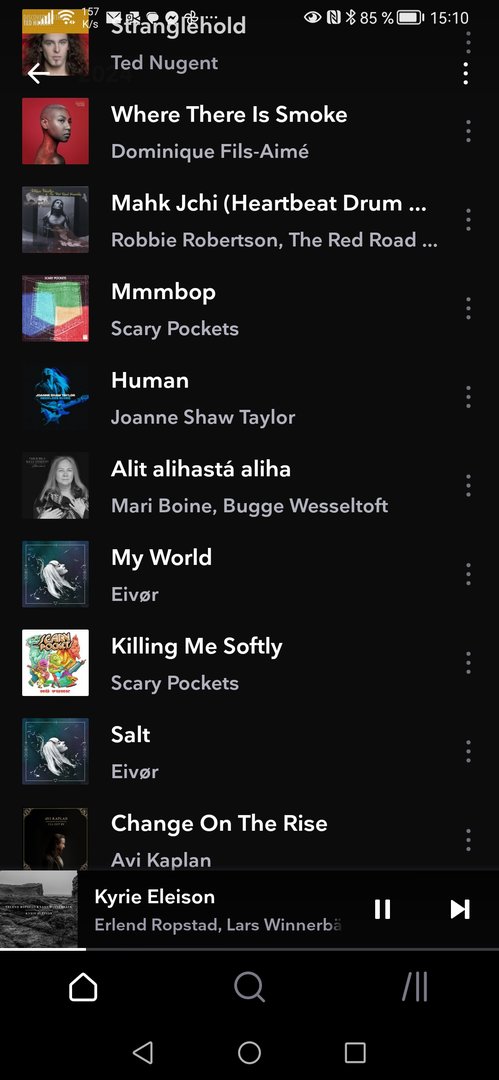Skip to next track in mini player
The height and width of the screenshot is (1080, 499).
tap(460, 909)
